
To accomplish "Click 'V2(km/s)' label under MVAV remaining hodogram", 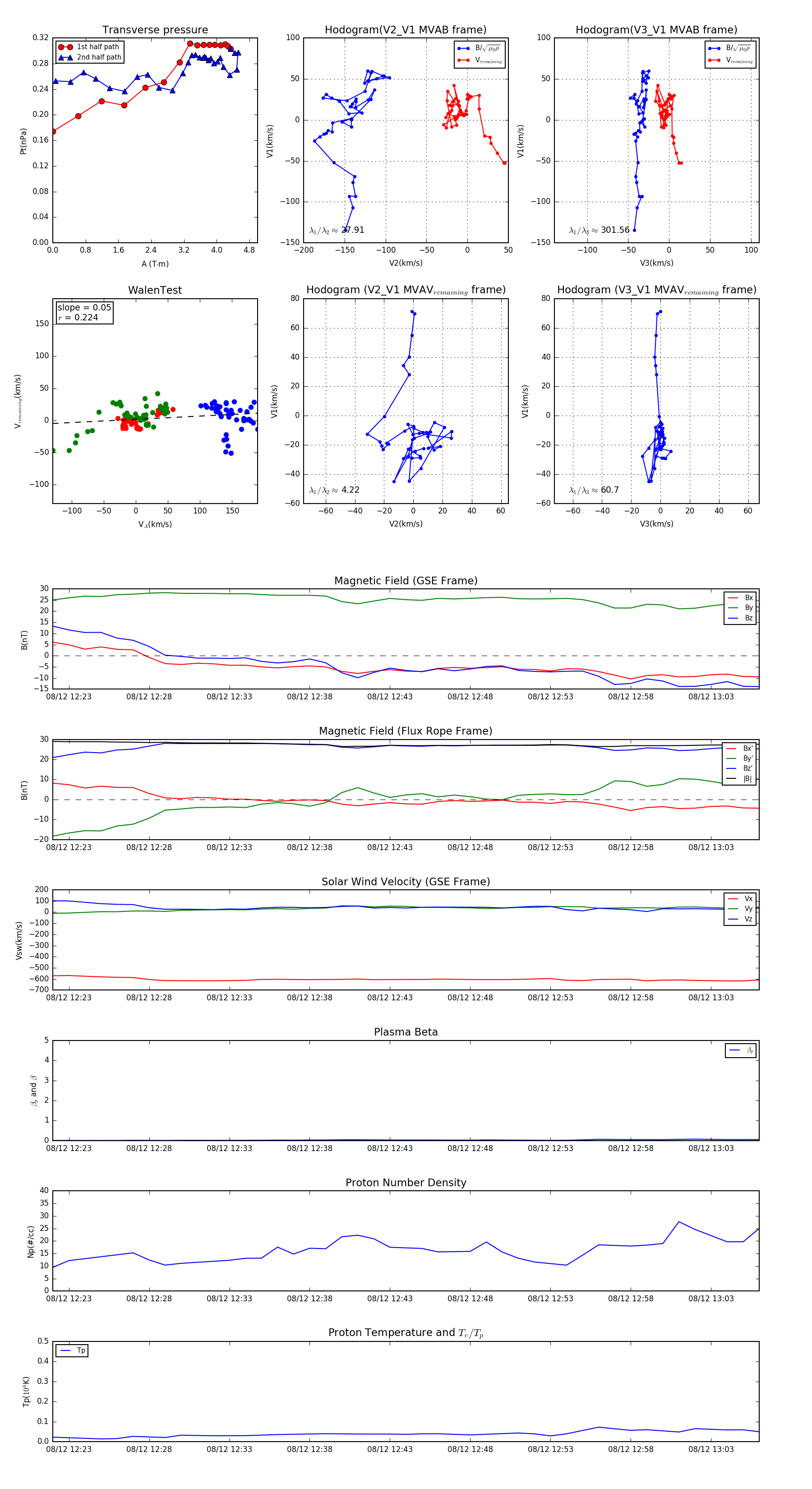I will coord(406,524).
